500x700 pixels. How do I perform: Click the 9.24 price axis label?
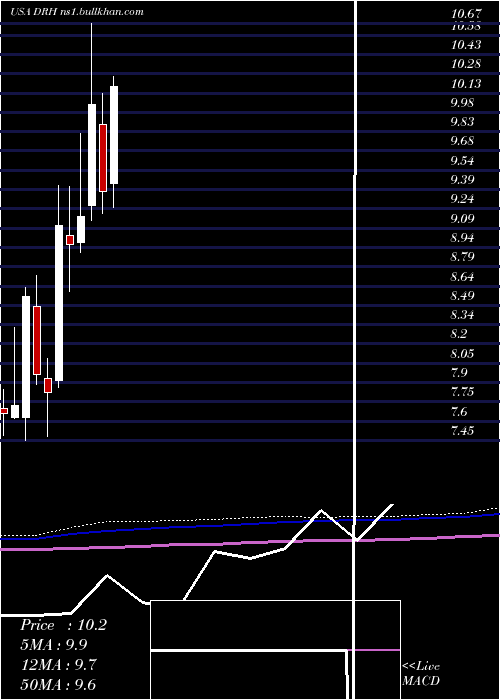point(462,199)
